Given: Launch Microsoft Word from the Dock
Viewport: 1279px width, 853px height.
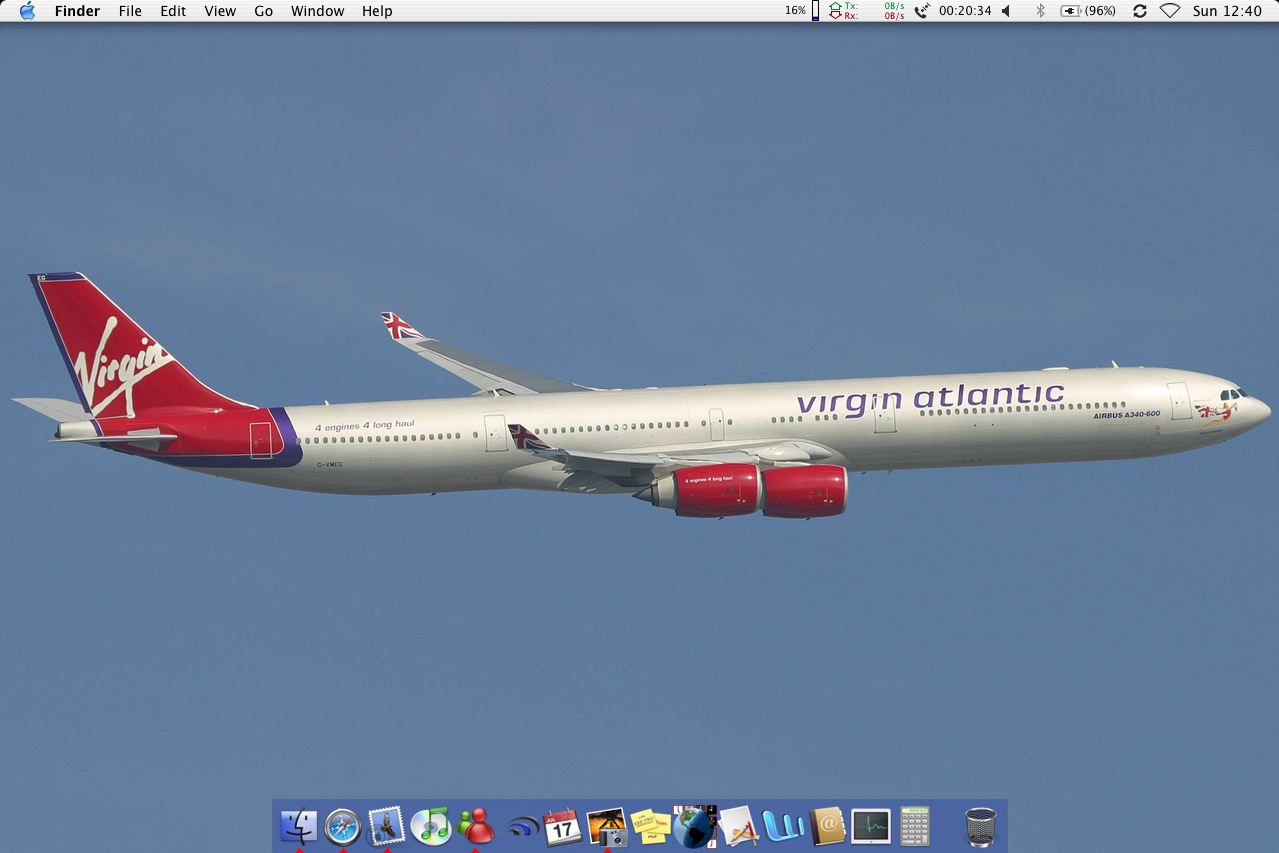Looking at the screenshot, I should tap(783, 826).
